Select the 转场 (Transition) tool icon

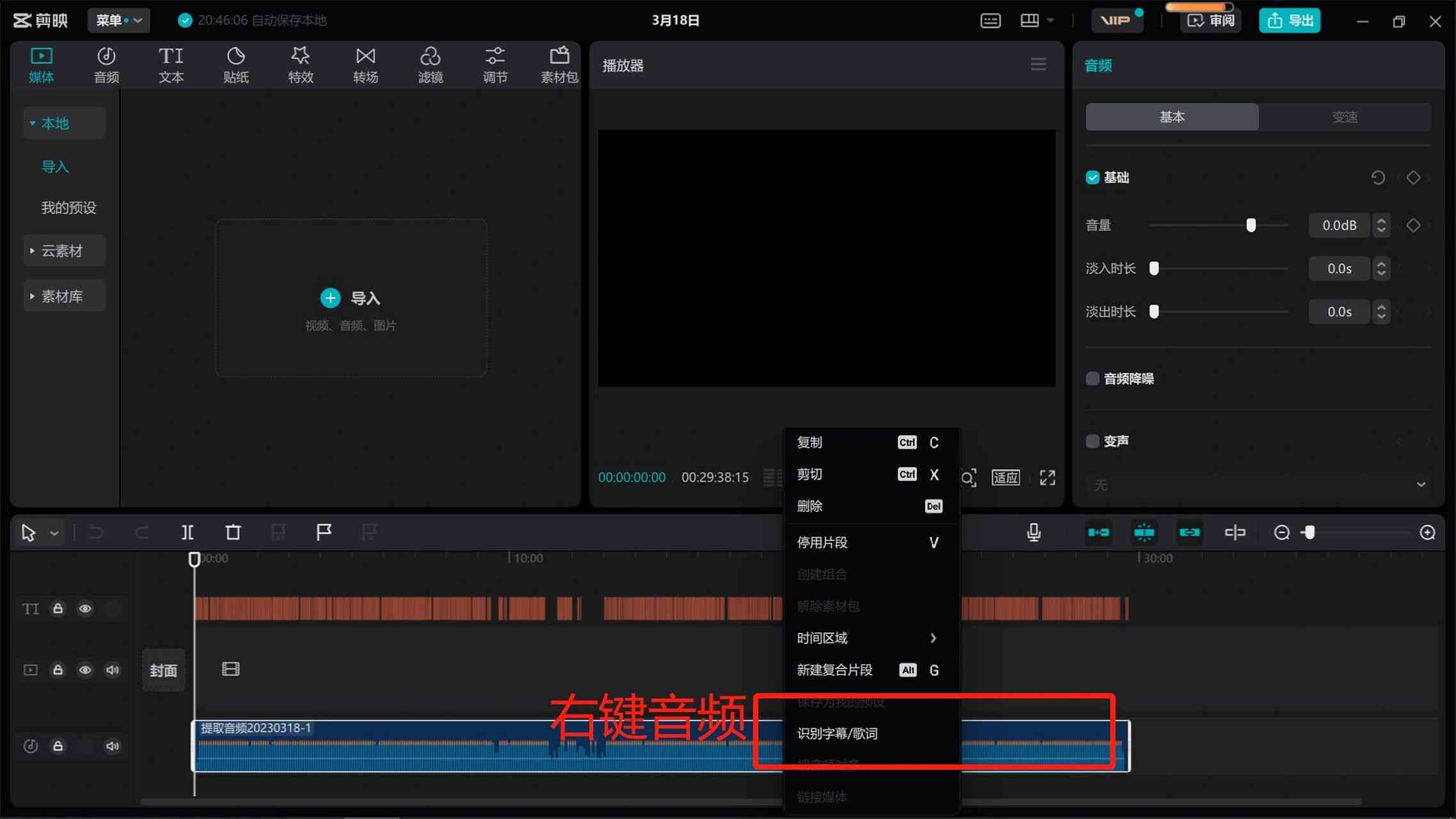[365, 64]
